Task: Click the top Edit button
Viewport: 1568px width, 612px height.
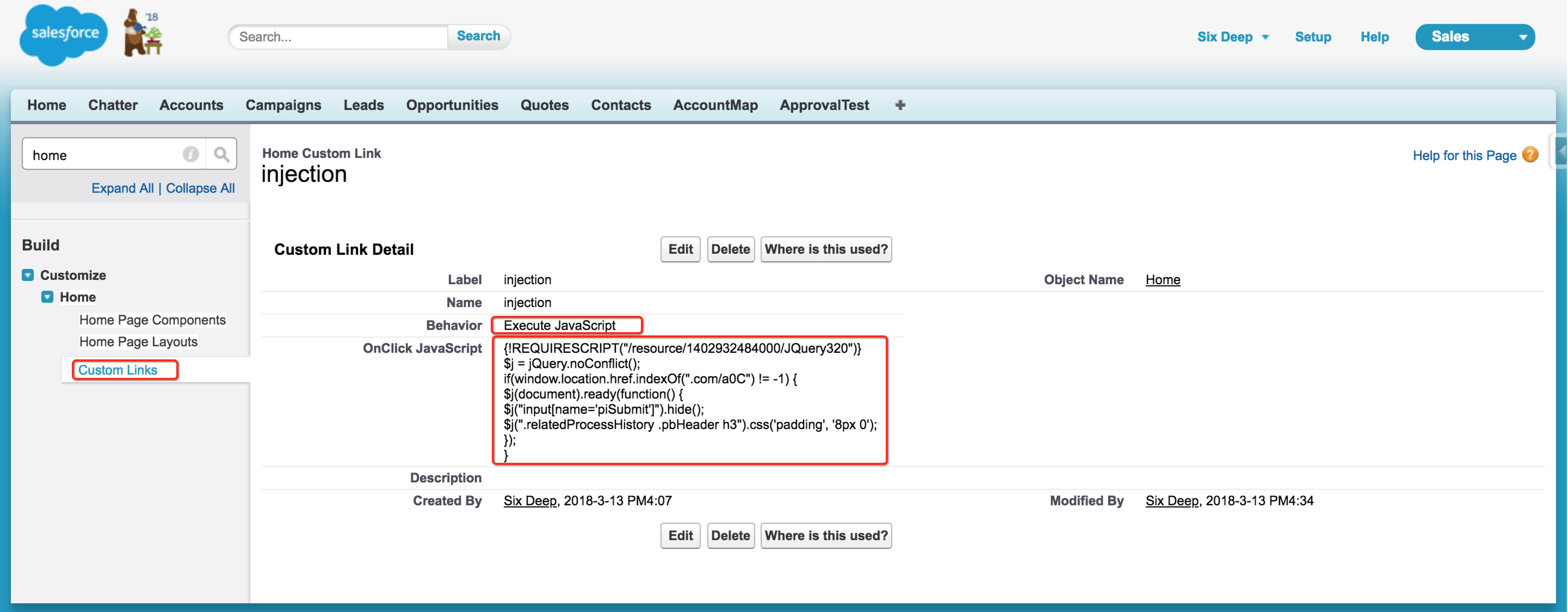Action: pyautogui.click(x=681, y=249)
